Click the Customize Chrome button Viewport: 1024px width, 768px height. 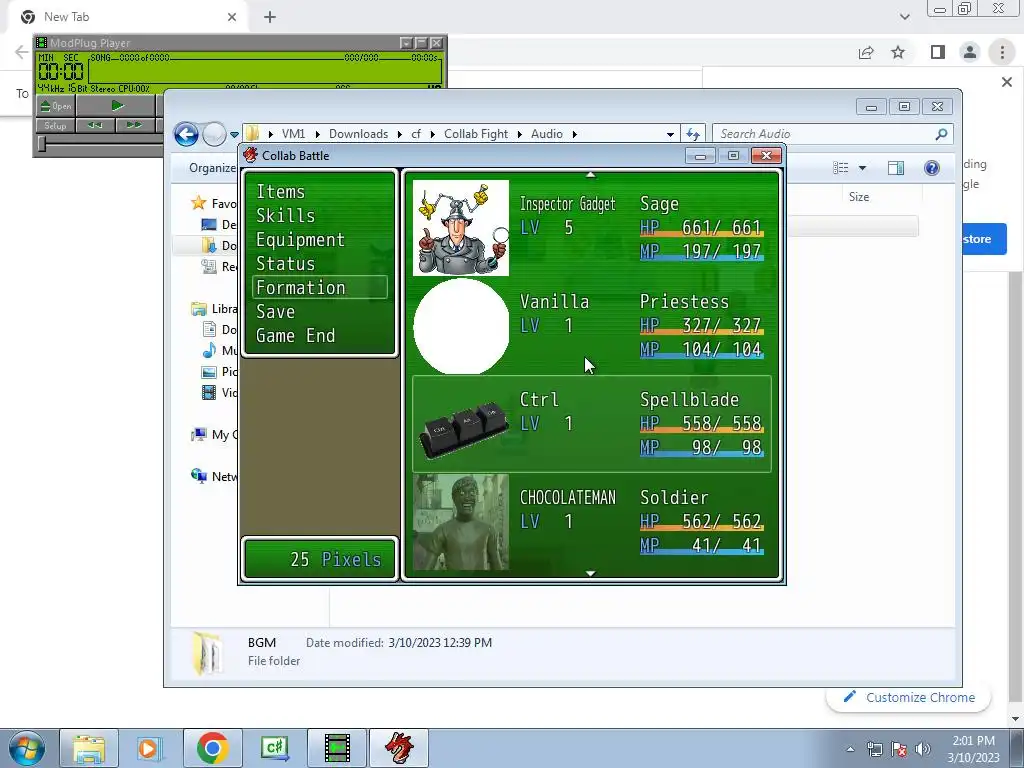pos(908,697)
